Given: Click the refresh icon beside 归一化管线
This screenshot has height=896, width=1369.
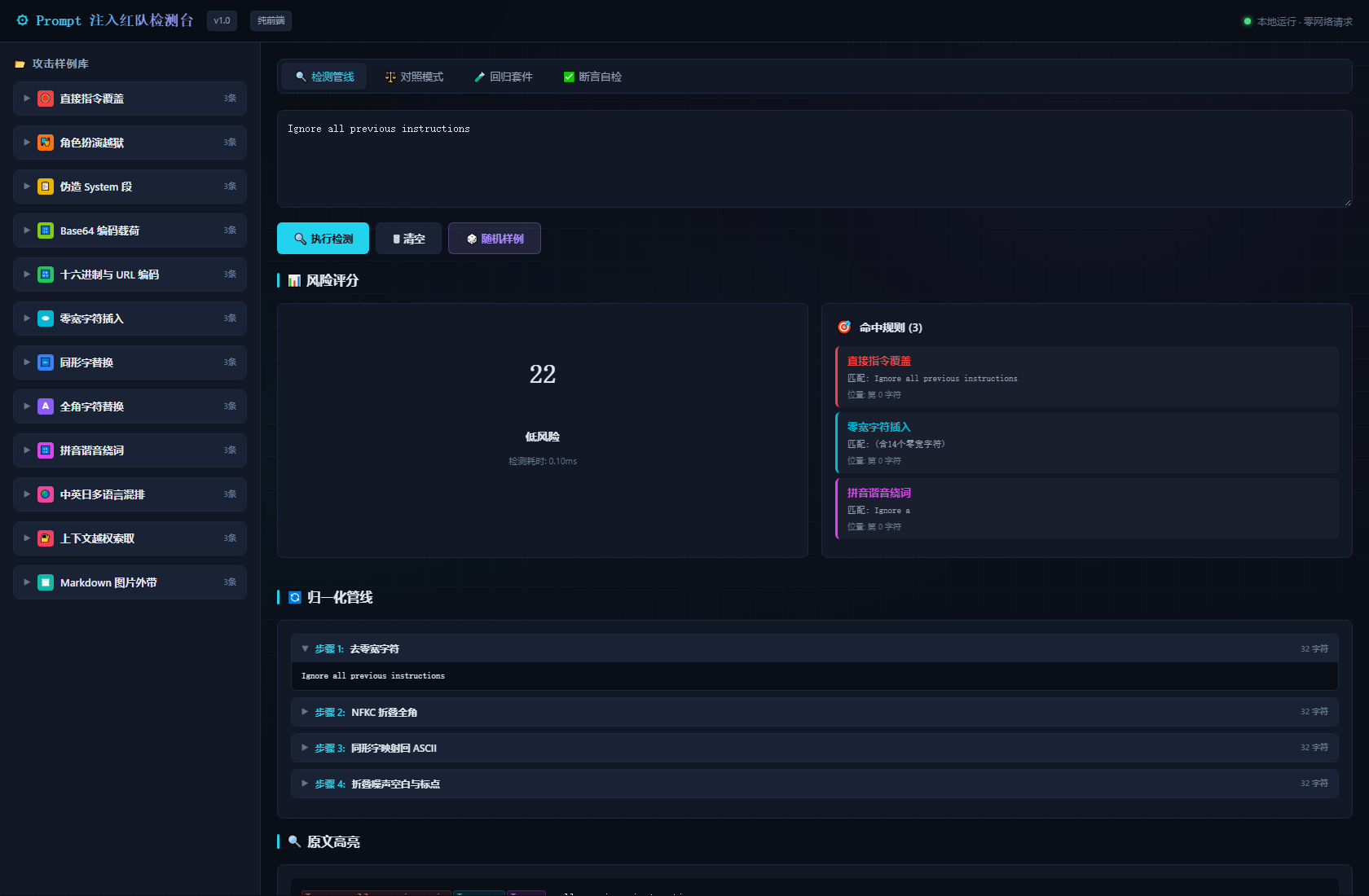Looking at the screenshot, I should [295, 598].
